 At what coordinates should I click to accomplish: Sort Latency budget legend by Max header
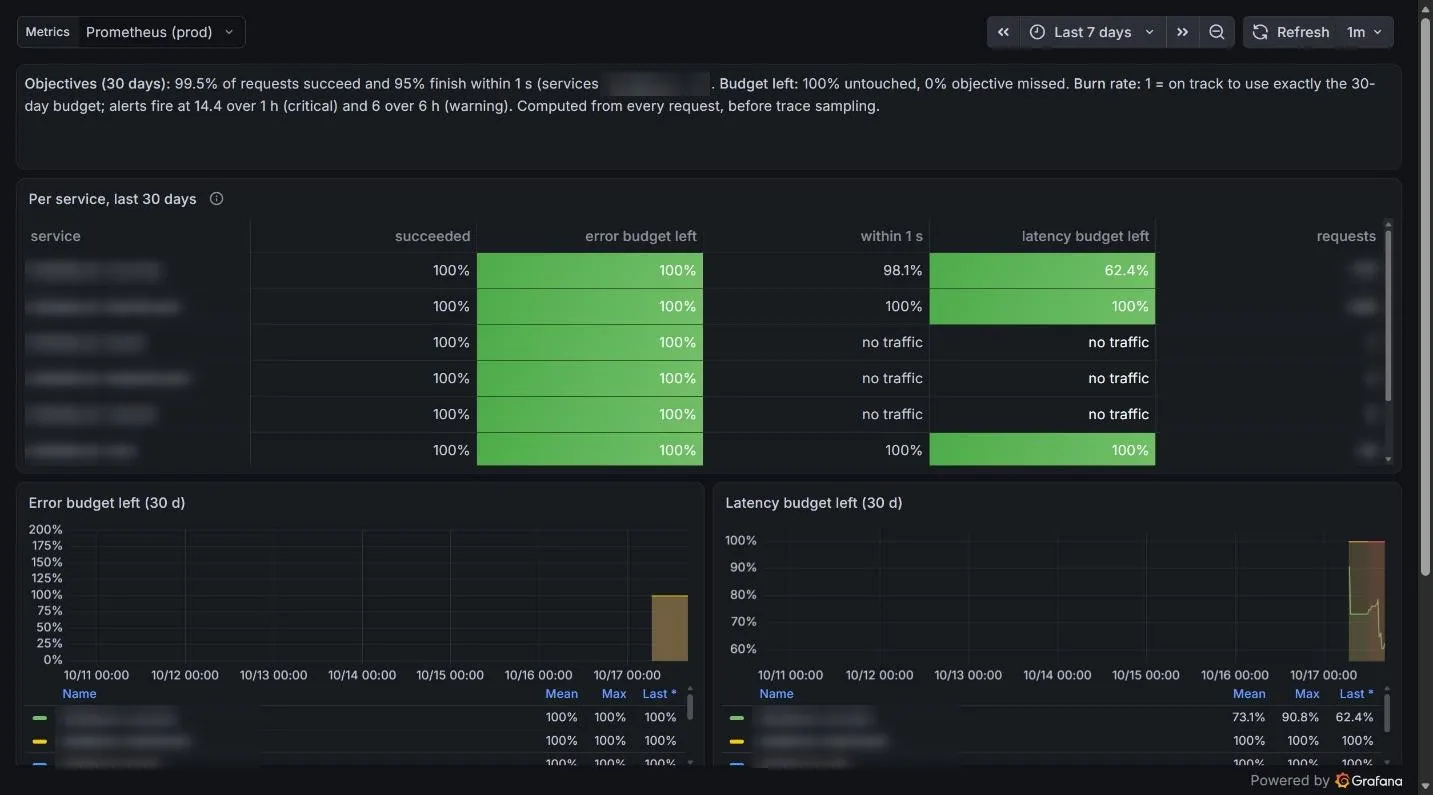(1307, 694)
